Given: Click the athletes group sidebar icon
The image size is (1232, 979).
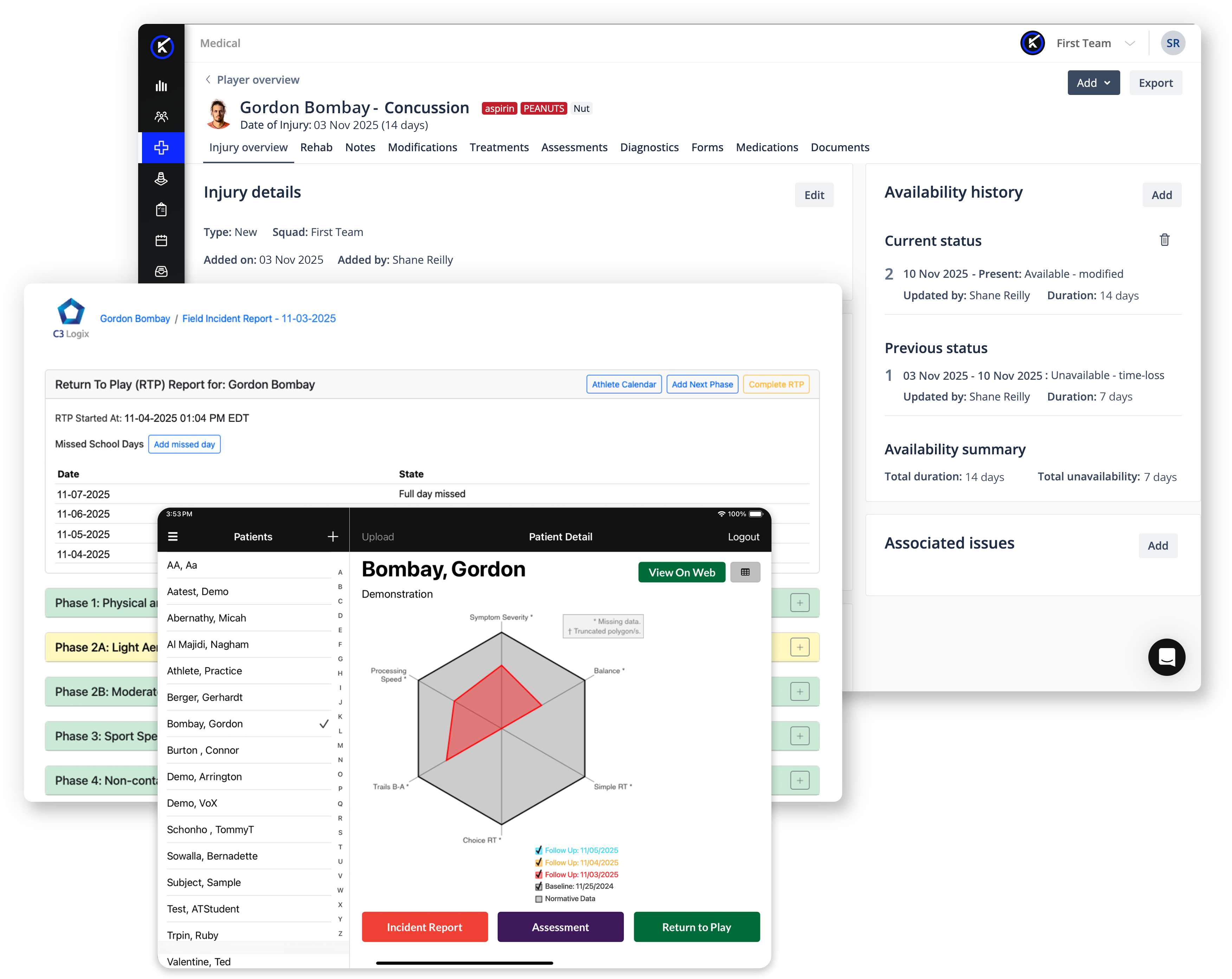Looking at the screenshot, I should (161, 117).
